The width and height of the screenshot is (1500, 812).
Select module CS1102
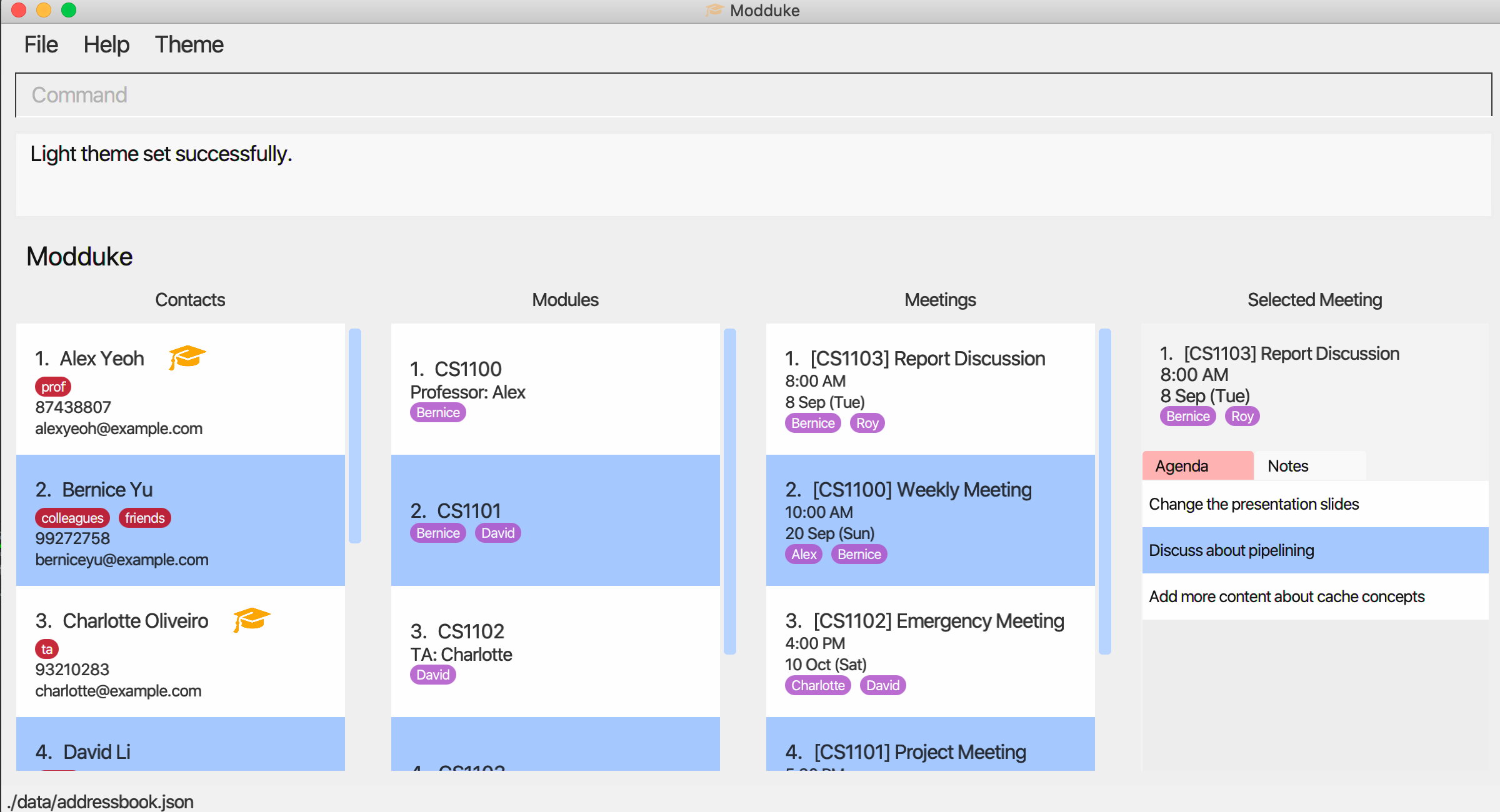[555, 651]
